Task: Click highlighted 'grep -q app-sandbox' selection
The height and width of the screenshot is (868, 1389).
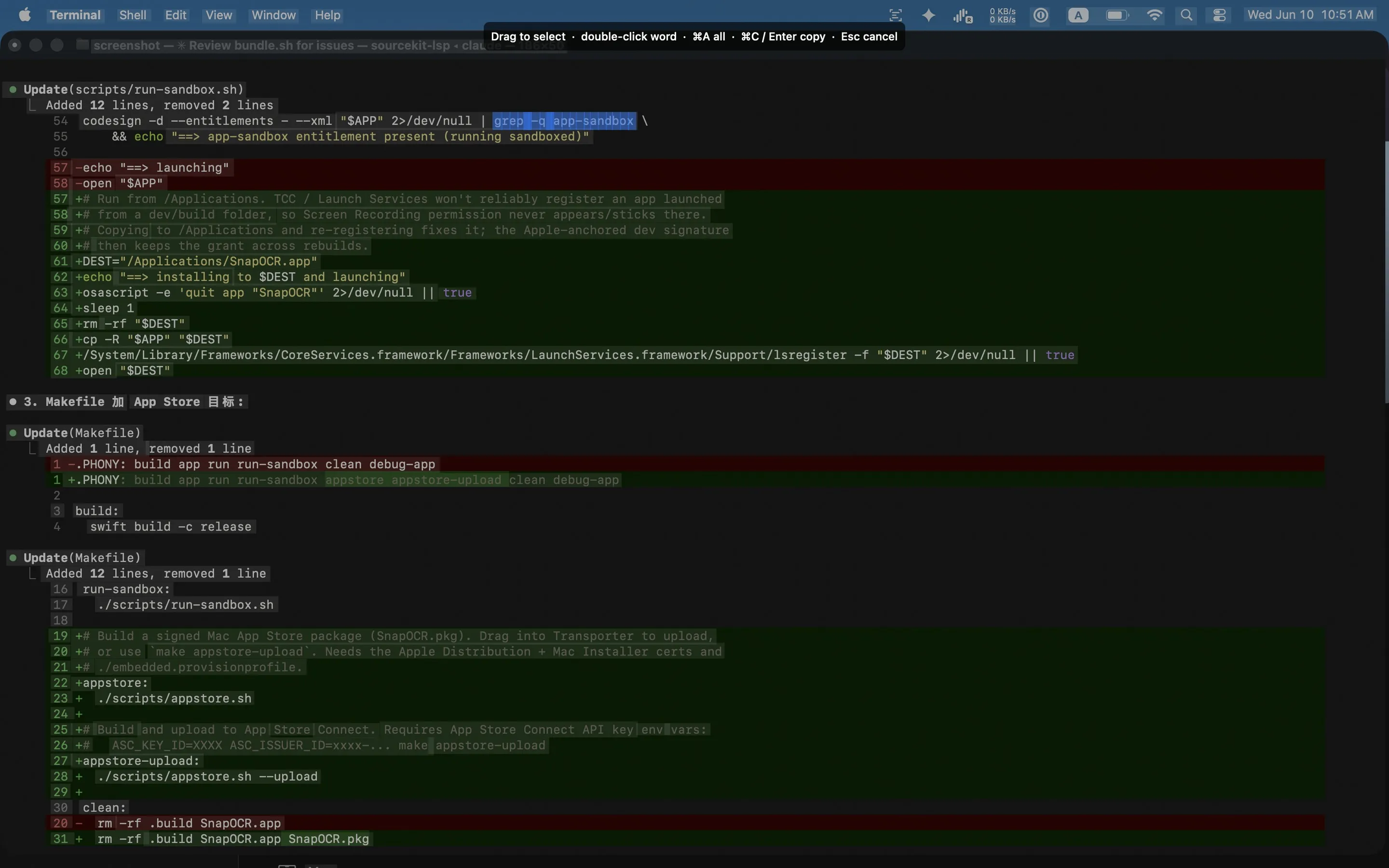Action: 564,121
